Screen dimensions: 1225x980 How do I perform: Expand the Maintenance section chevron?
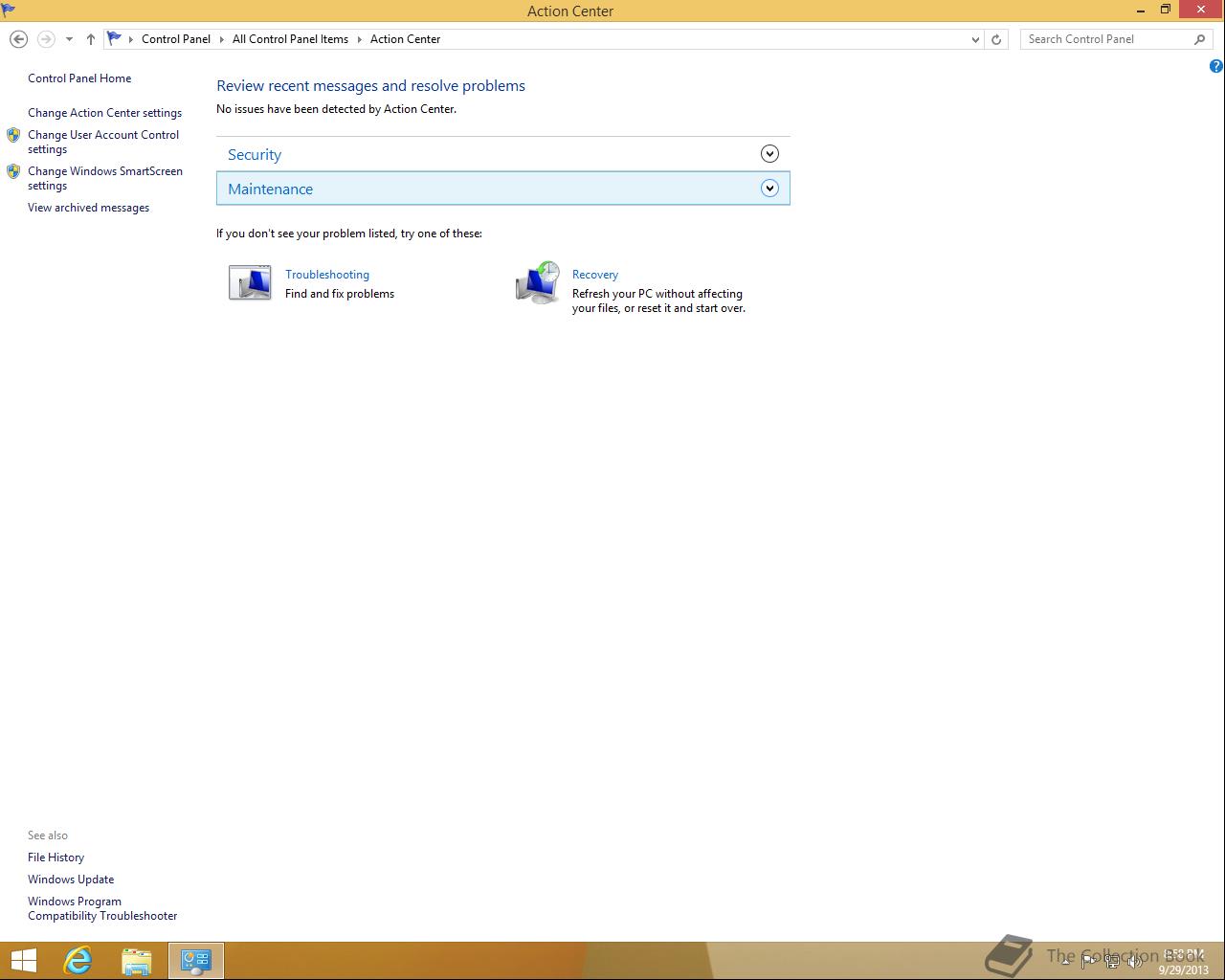769,189
